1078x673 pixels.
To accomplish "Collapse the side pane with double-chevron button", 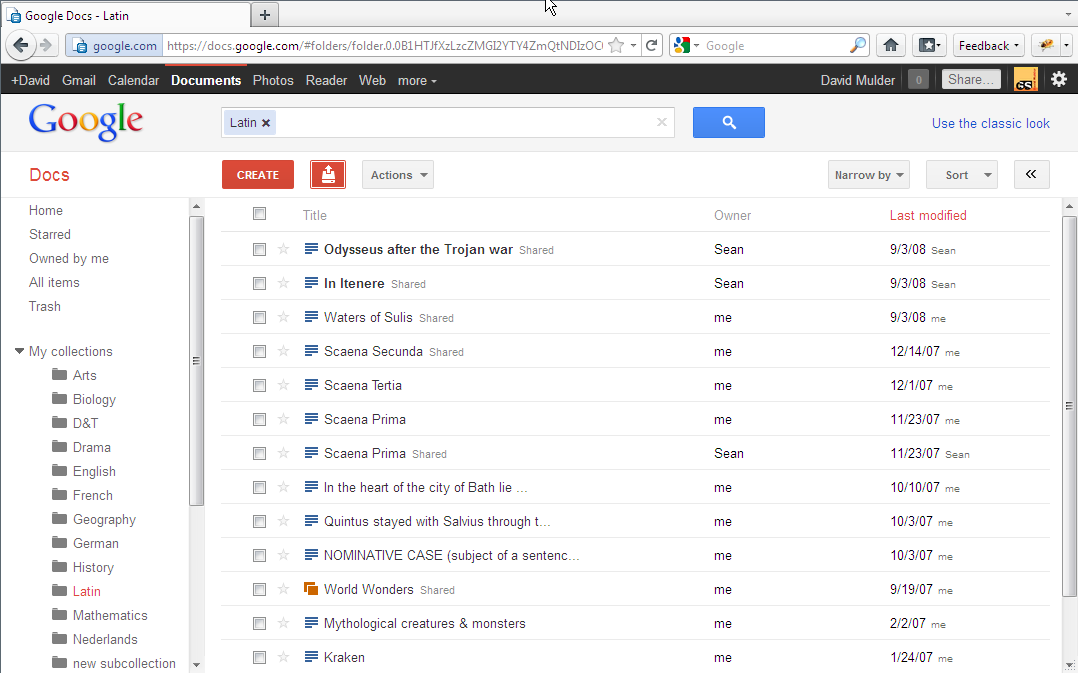I will coord(1031,175).
